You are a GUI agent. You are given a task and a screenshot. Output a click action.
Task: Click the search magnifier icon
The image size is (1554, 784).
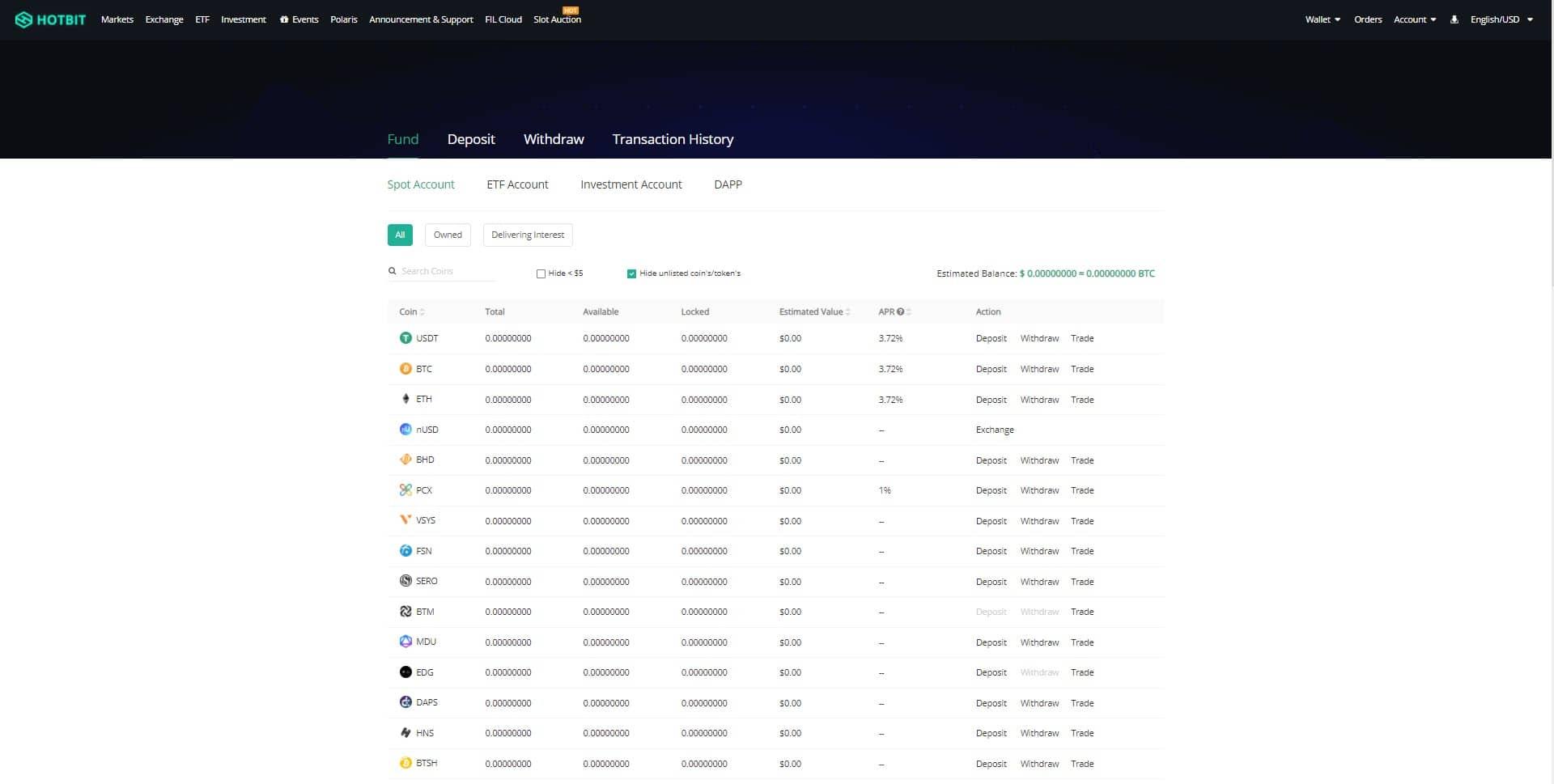392,271
